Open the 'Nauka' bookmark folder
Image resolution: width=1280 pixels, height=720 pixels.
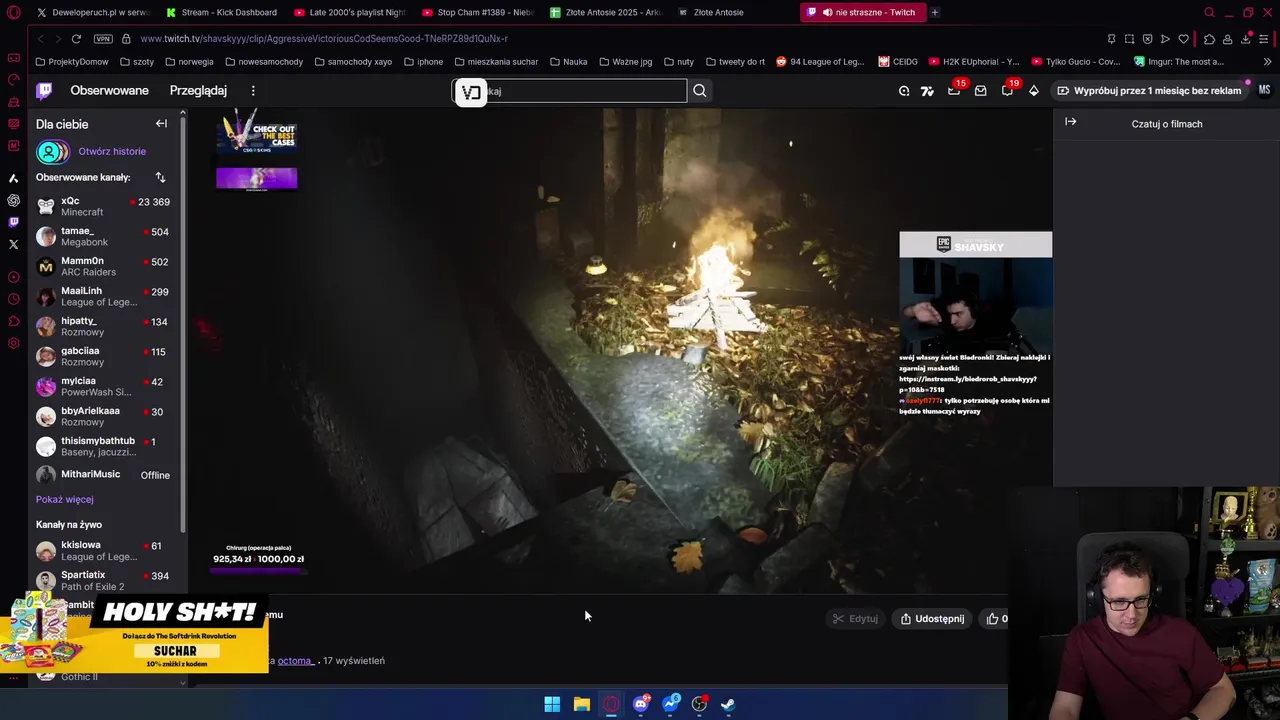(x=568, y=61)
